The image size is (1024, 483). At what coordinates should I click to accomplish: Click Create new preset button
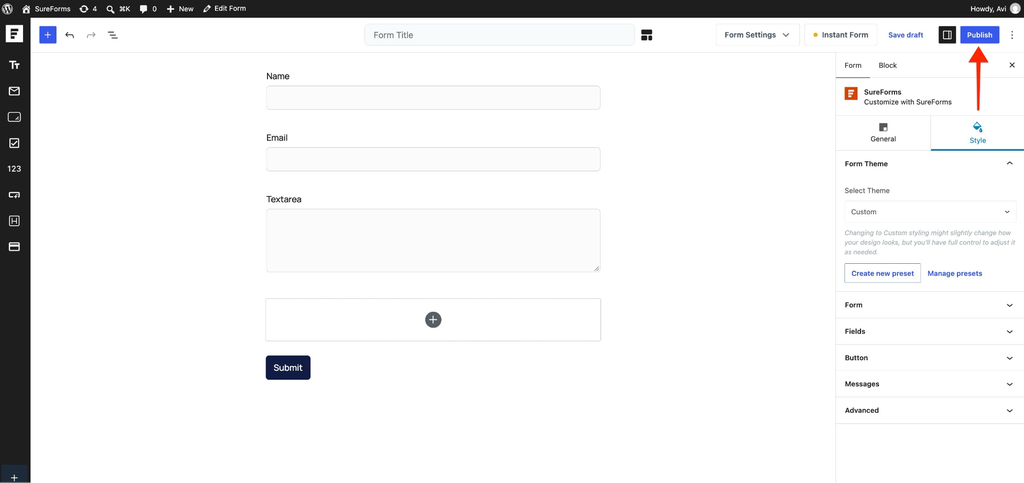(x=882, y=273)
